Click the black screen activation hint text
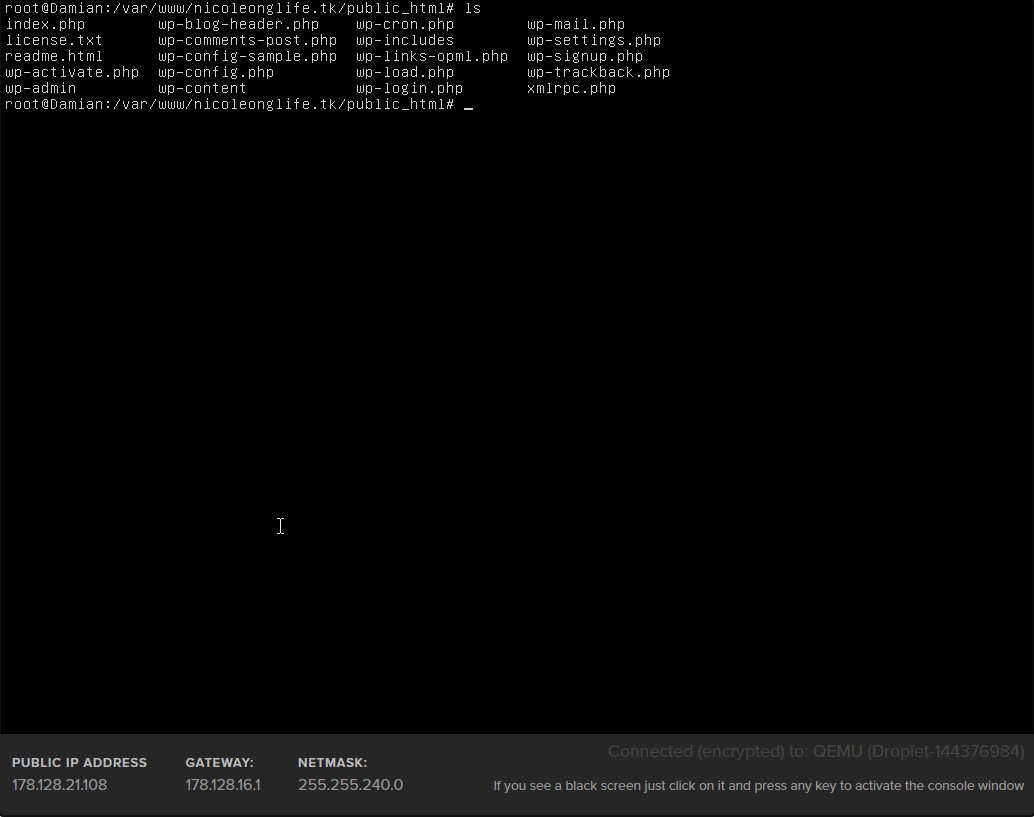 (x=758, y=786)
